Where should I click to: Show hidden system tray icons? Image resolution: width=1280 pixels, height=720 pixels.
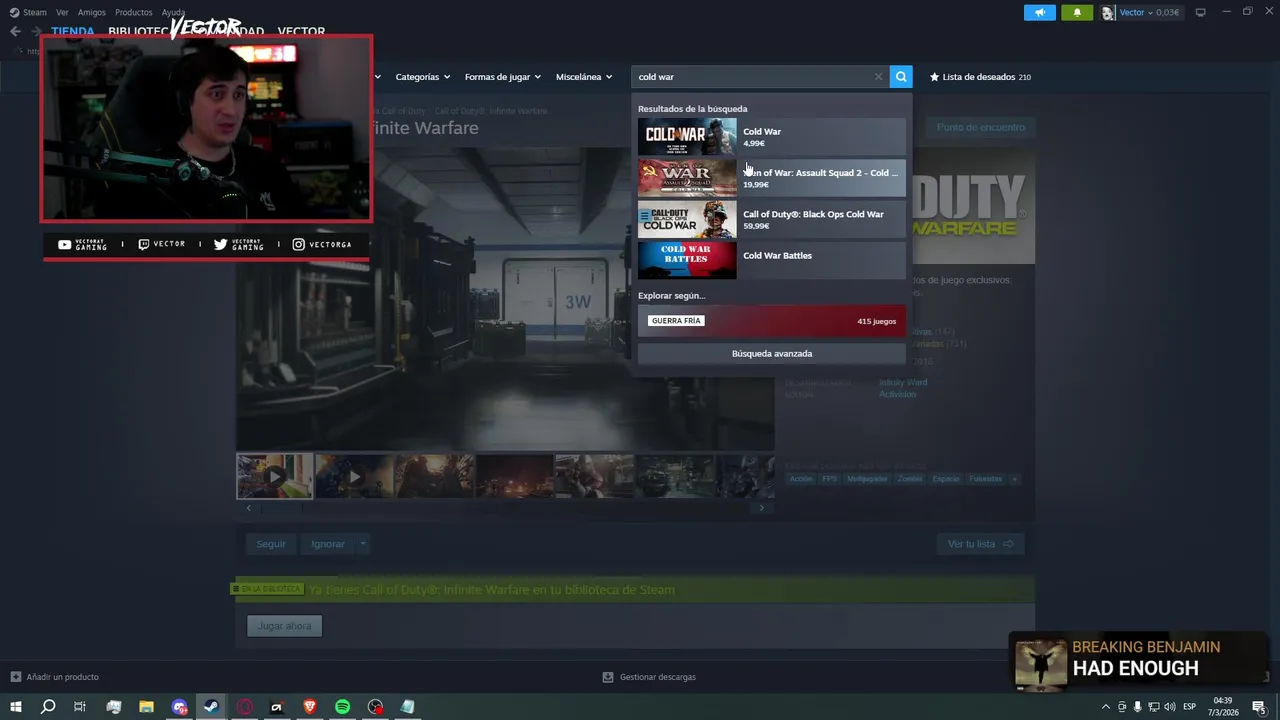1105,707
